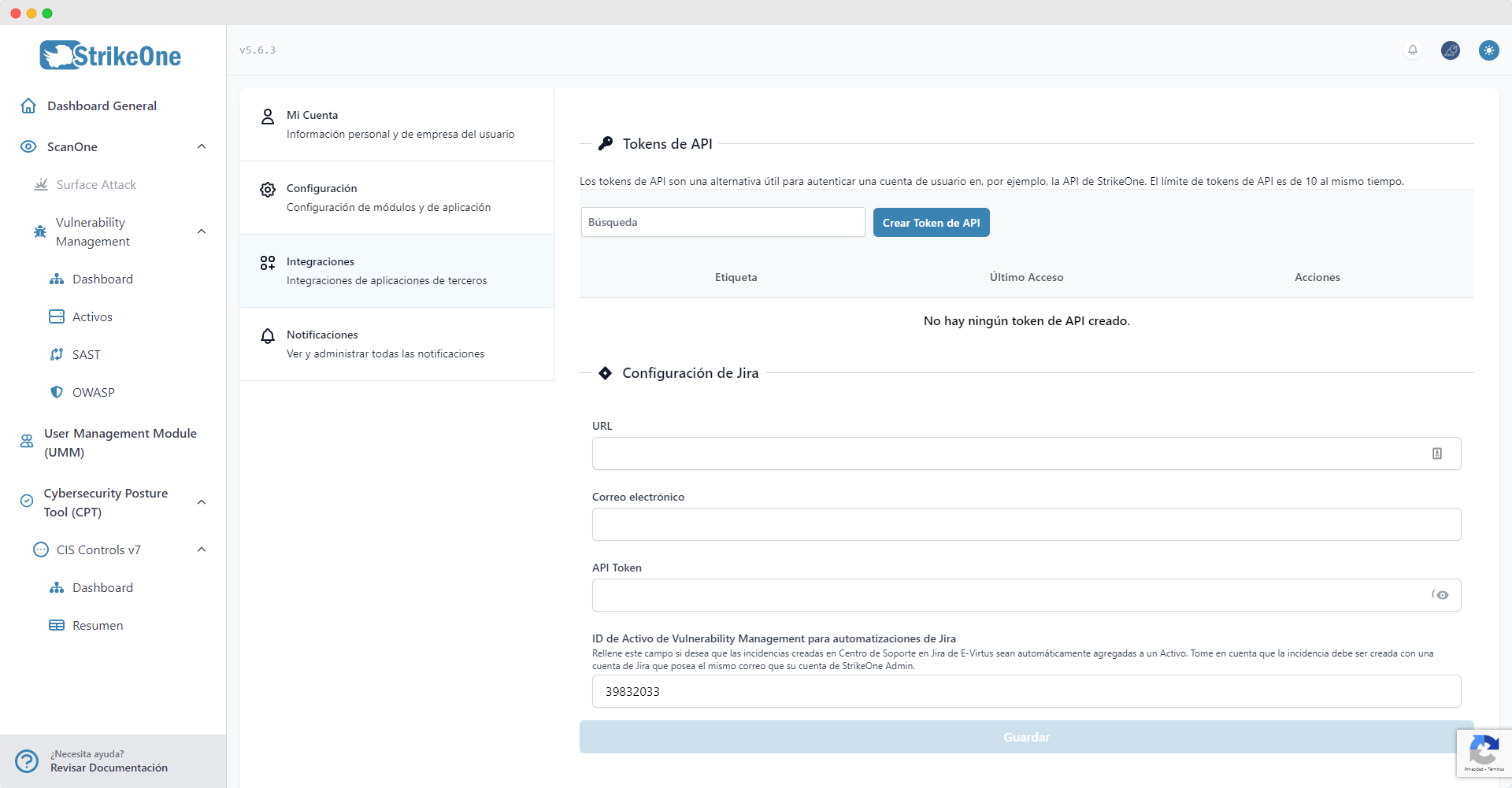Click the OWASP shield icon
The width and height of the screenshot is (1512, 788).
[x=57, y=392]
